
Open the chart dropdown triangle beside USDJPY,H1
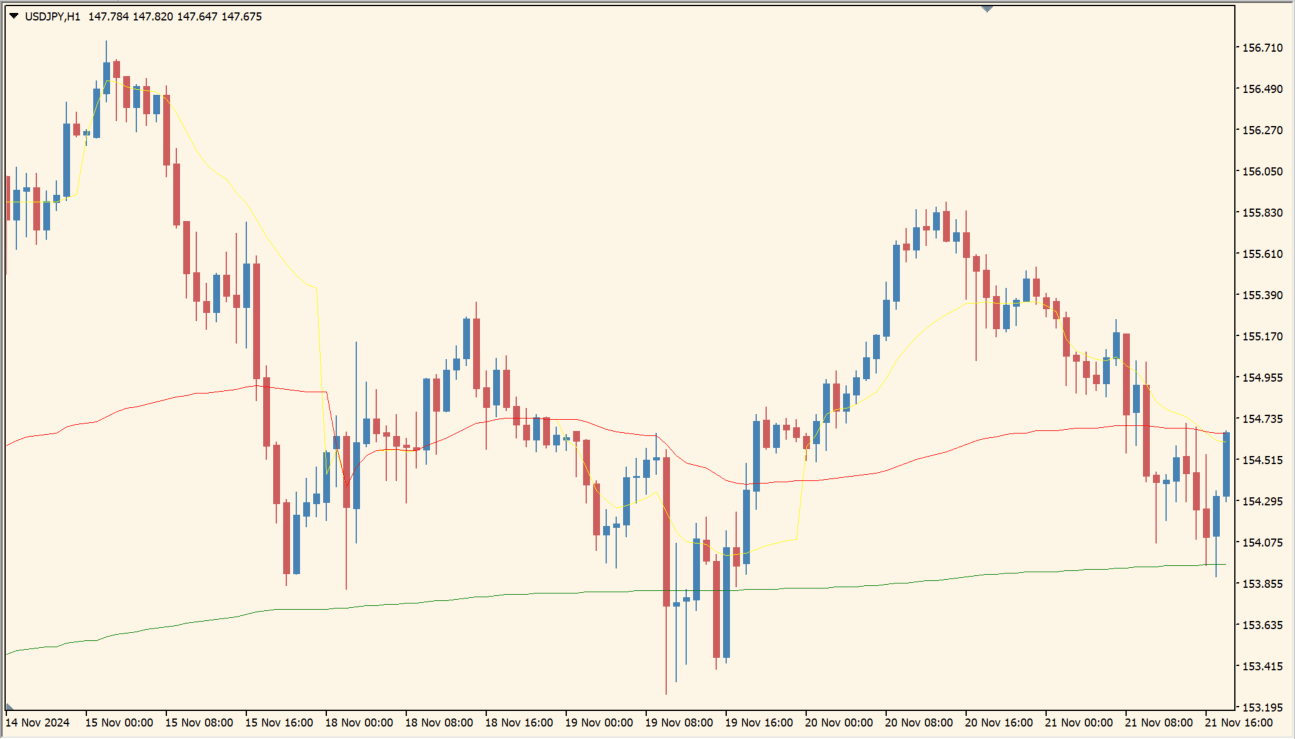click(13, 16)
